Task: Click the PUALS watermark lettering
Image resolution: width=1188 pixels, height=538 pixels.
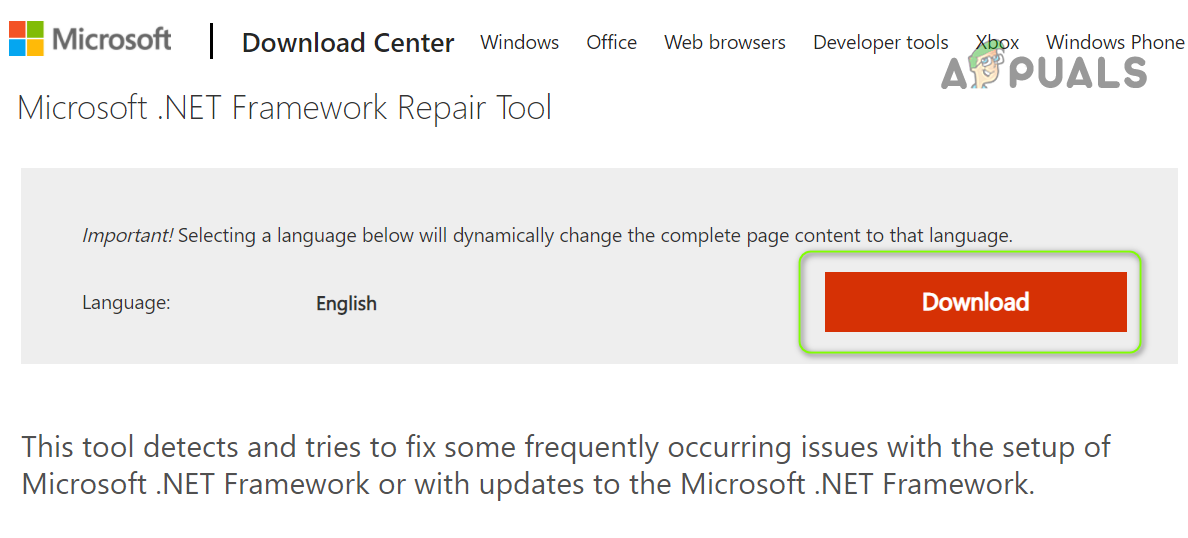Action: point(1084,73)
